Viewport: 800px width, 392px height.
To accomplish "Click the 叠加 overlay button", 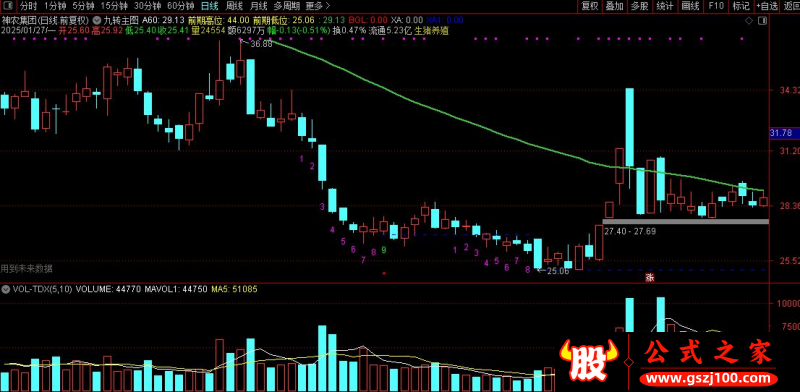I will tap(614, 6).
